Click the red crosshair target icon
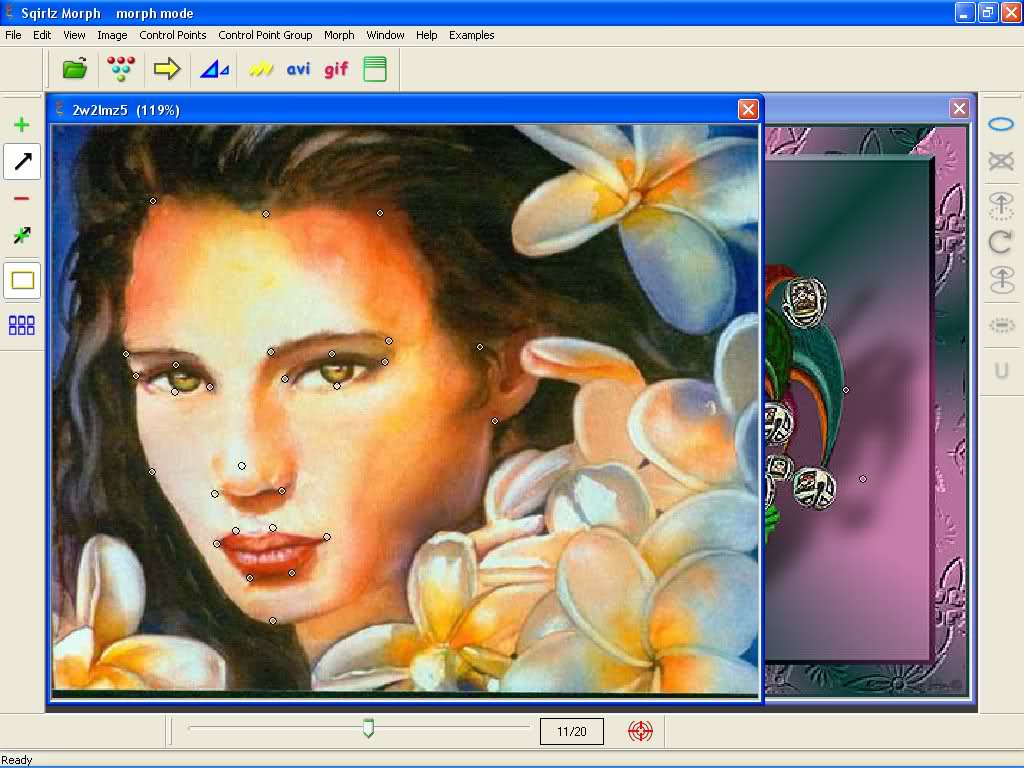The image size is (1024, 768). pyautogui.click(x=640, y=731)
